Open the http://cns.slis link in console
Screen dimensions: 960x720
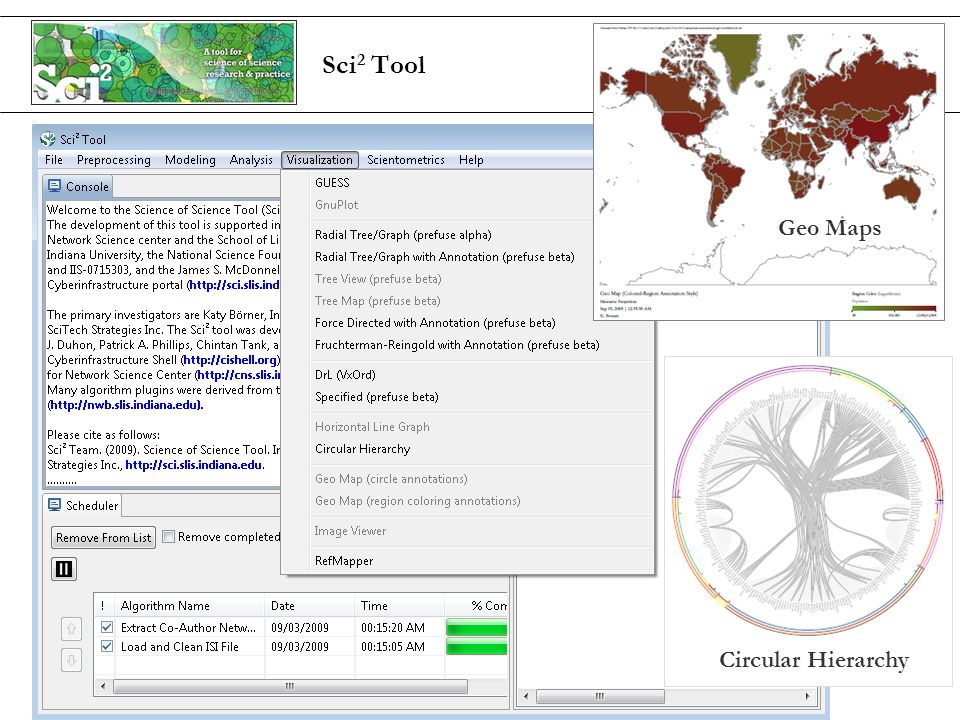[239, 375]
